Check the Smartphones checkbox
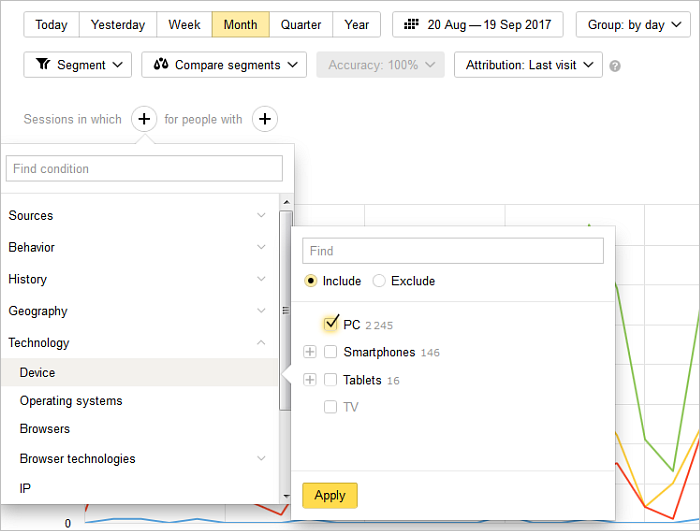Screen dimensions: 700x531 tap(331, 352)
